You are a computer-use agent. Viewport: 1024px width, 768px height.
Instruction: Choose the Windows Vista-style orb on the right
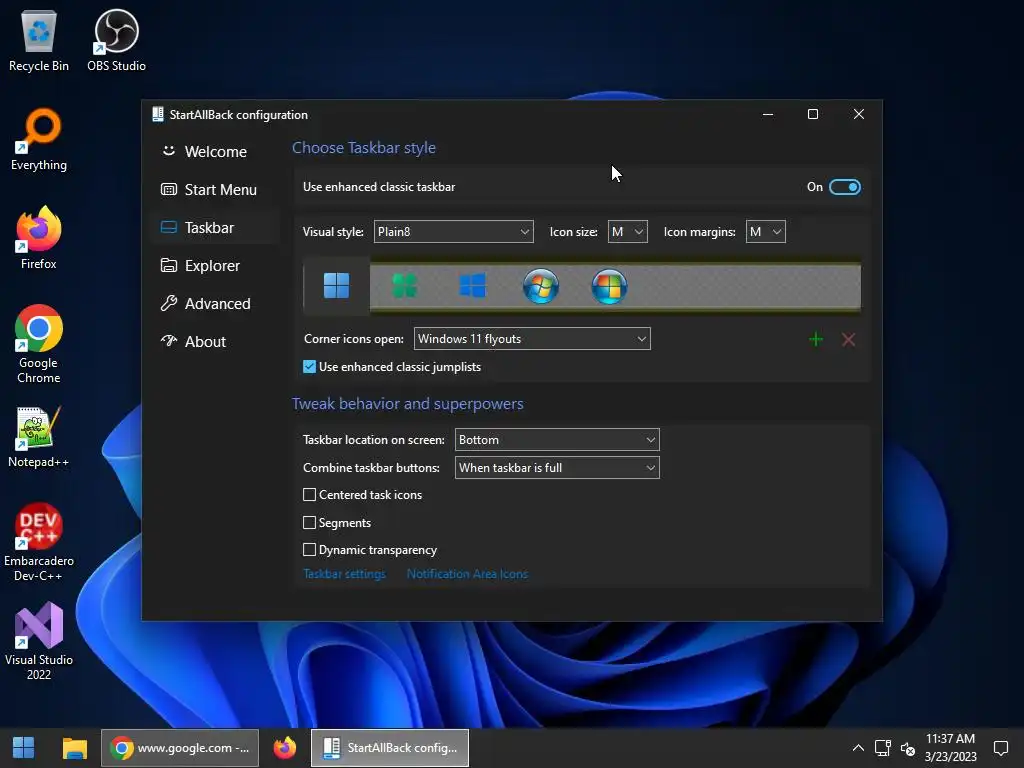(x=609, y=285)
